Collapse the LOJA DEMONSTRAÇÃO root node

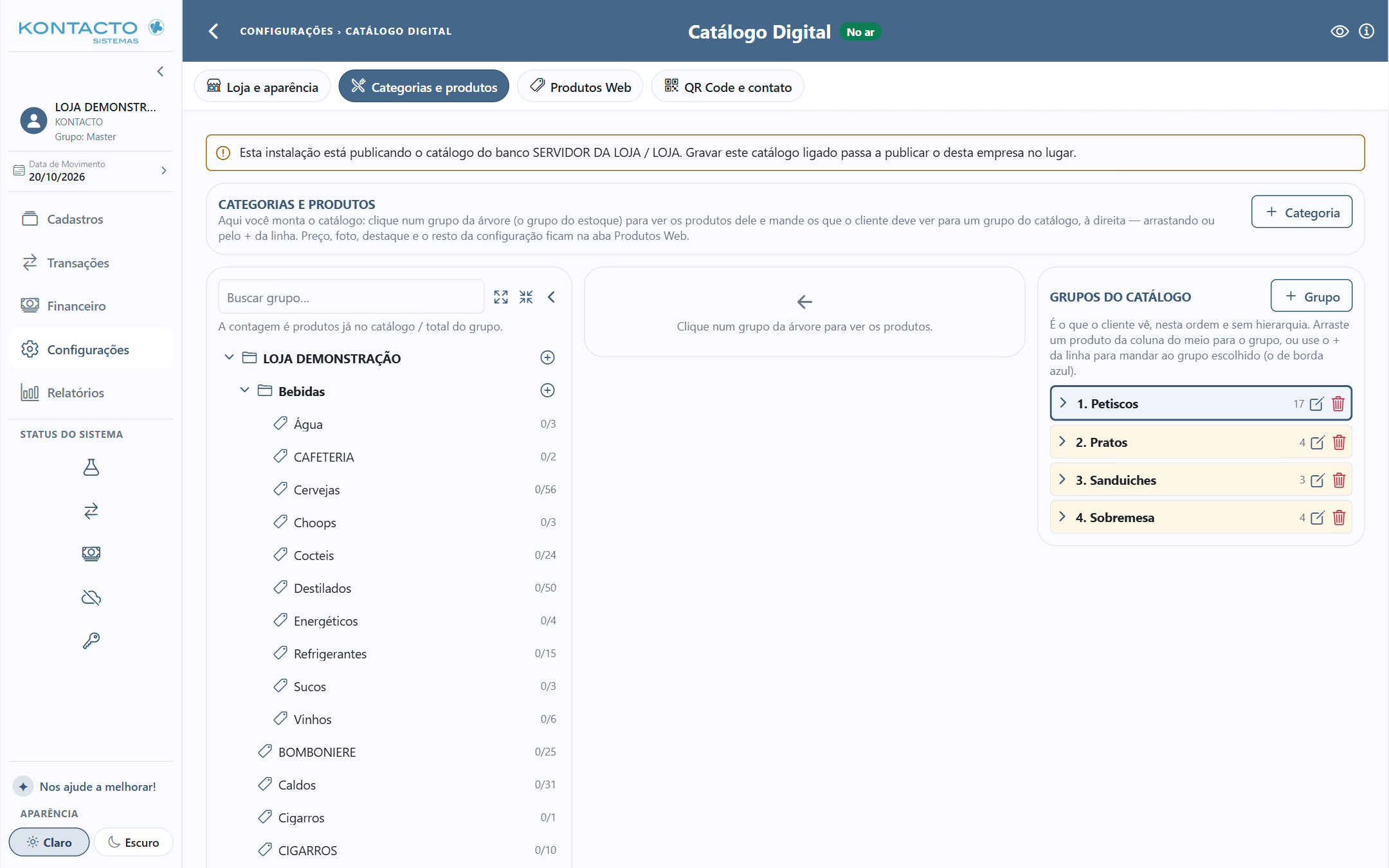pyautogui.click(x=229, y=357)
